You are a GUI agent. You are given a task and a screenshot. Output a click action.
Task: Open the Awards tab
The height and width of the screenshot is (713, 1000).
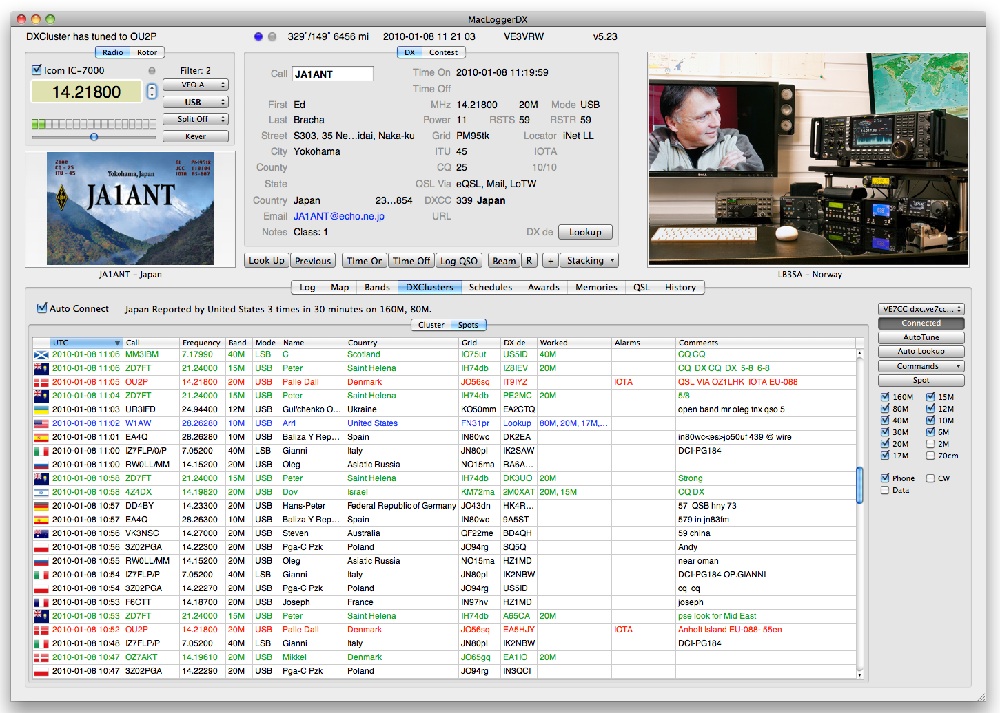click(x=543, y=287)
